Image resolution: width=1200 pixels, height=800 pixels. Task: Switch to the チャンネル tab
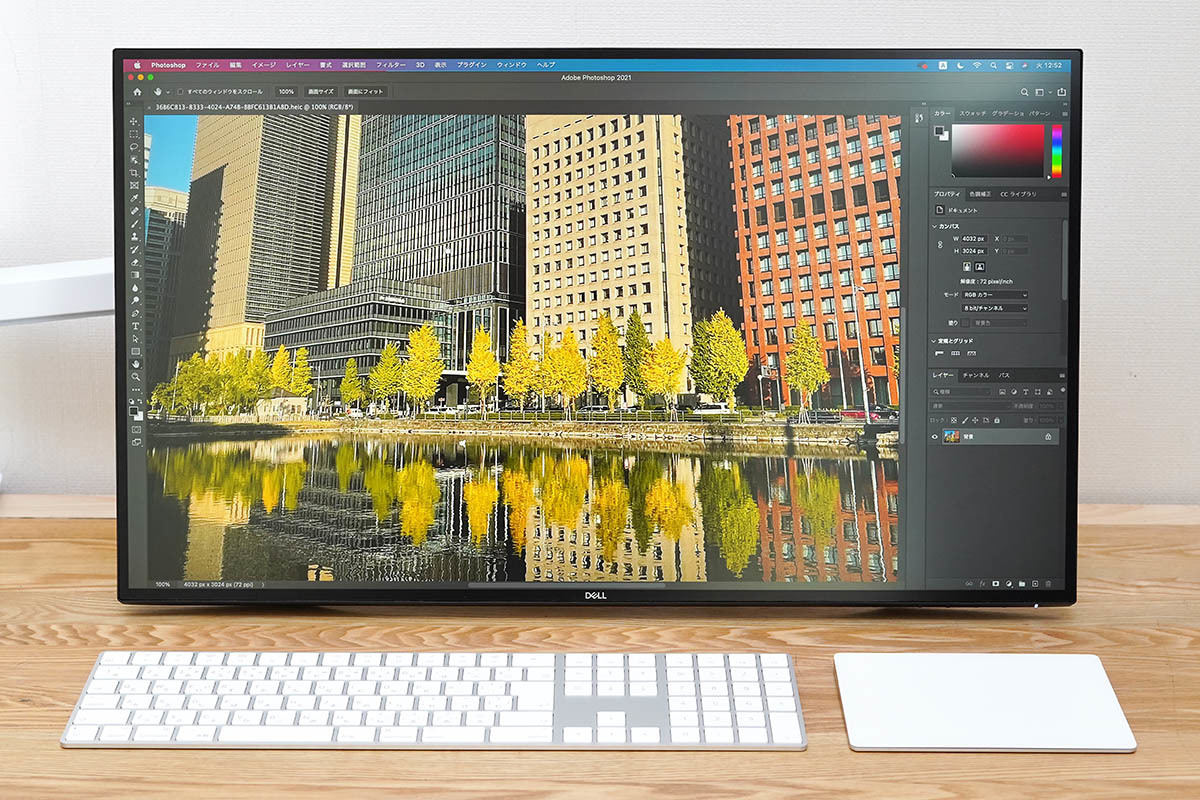click(975, 376)
